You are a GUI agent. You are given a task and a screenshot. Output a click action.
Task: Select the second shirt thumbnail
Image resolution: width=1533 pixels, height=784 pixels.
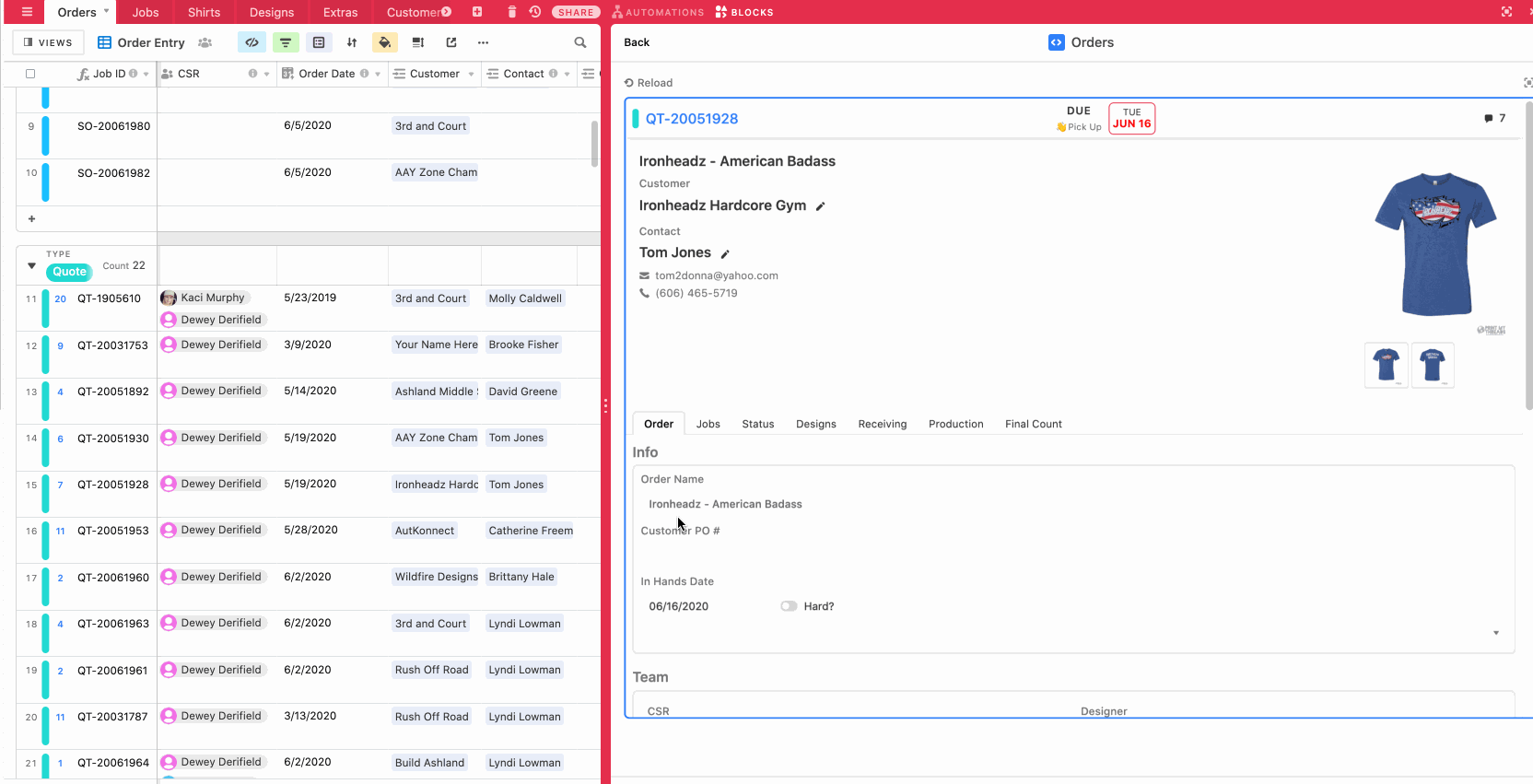[1433, 366]
